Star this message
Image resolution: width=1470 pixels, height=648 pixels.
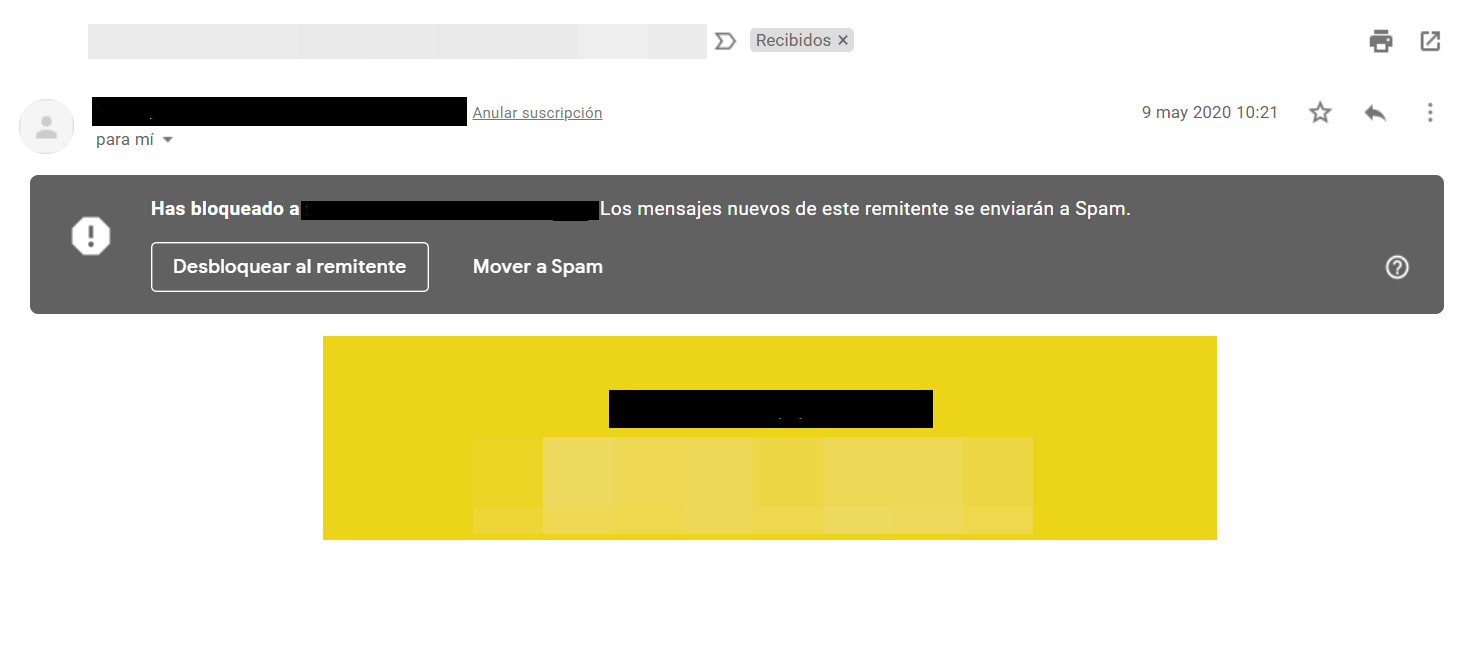tap(1320, 113)
